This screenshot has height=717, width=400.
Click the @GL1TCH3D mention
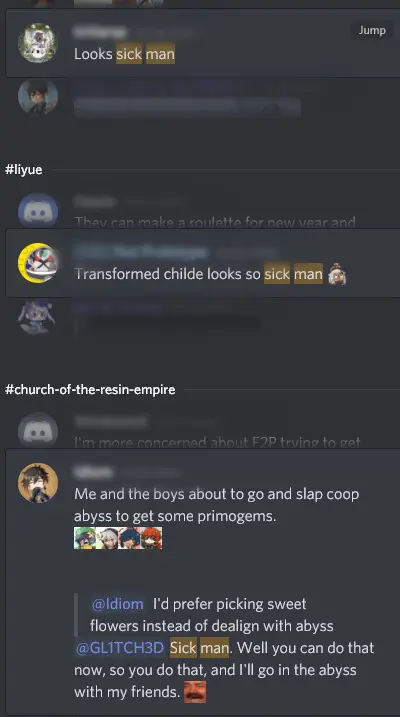click(119, 647)
